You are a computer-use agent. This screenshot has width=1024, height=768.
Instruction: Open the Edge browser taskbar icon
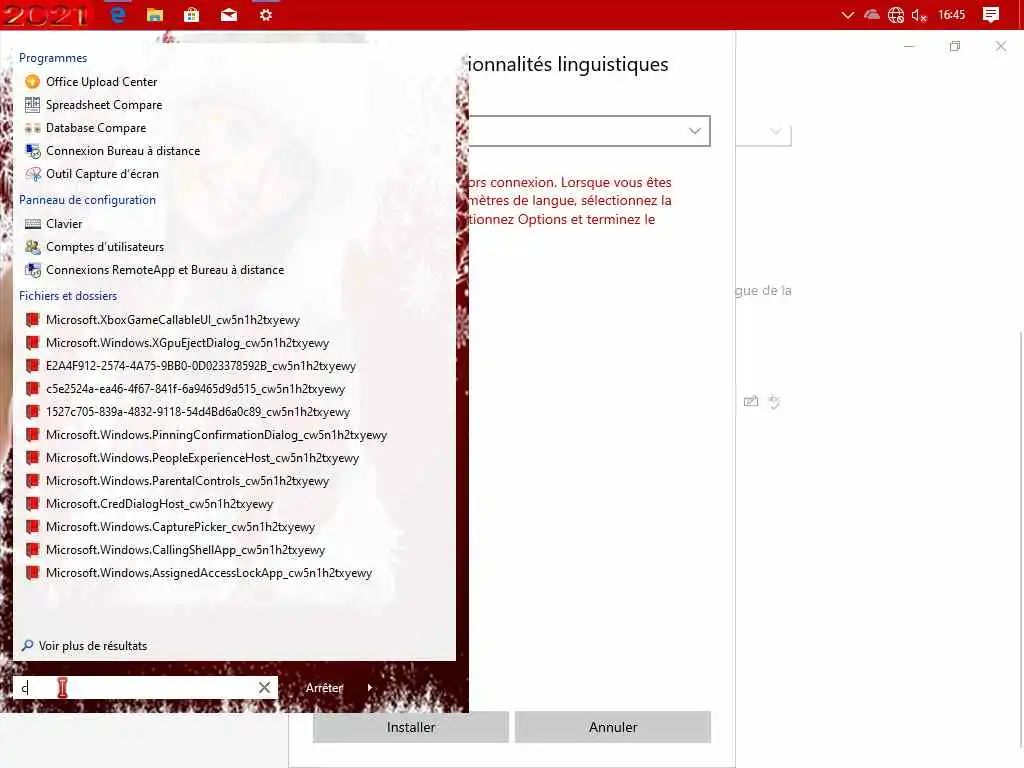[x=118, y=14]
